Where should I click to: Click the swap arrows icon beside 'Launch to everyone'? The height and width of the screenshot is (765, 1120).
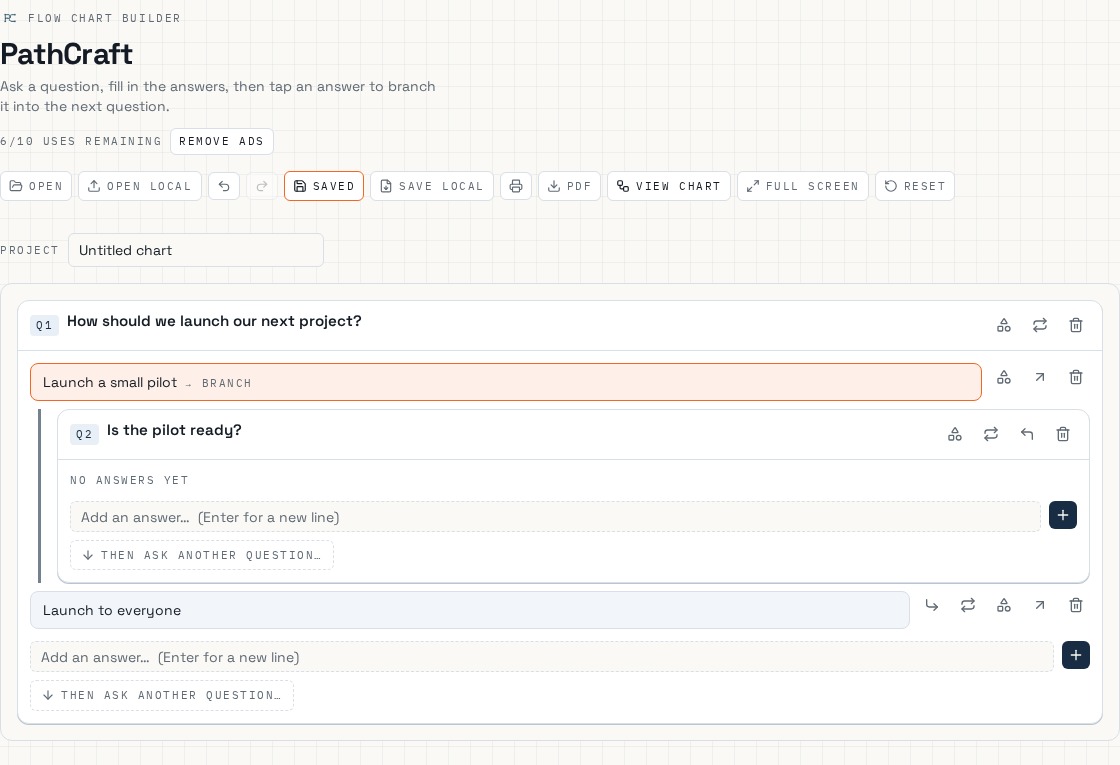click(x=968, y=606)
